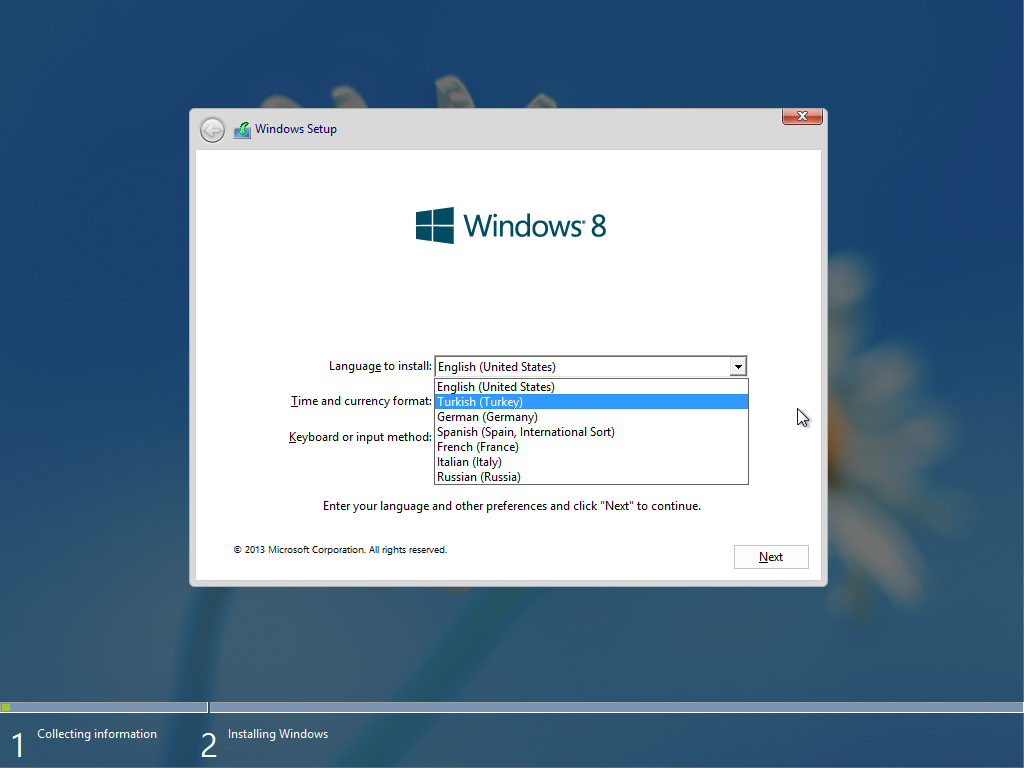Click the Microsoft copyright notice text
Viewport: 1024px width, 768px height.
(x=340, y=550)
